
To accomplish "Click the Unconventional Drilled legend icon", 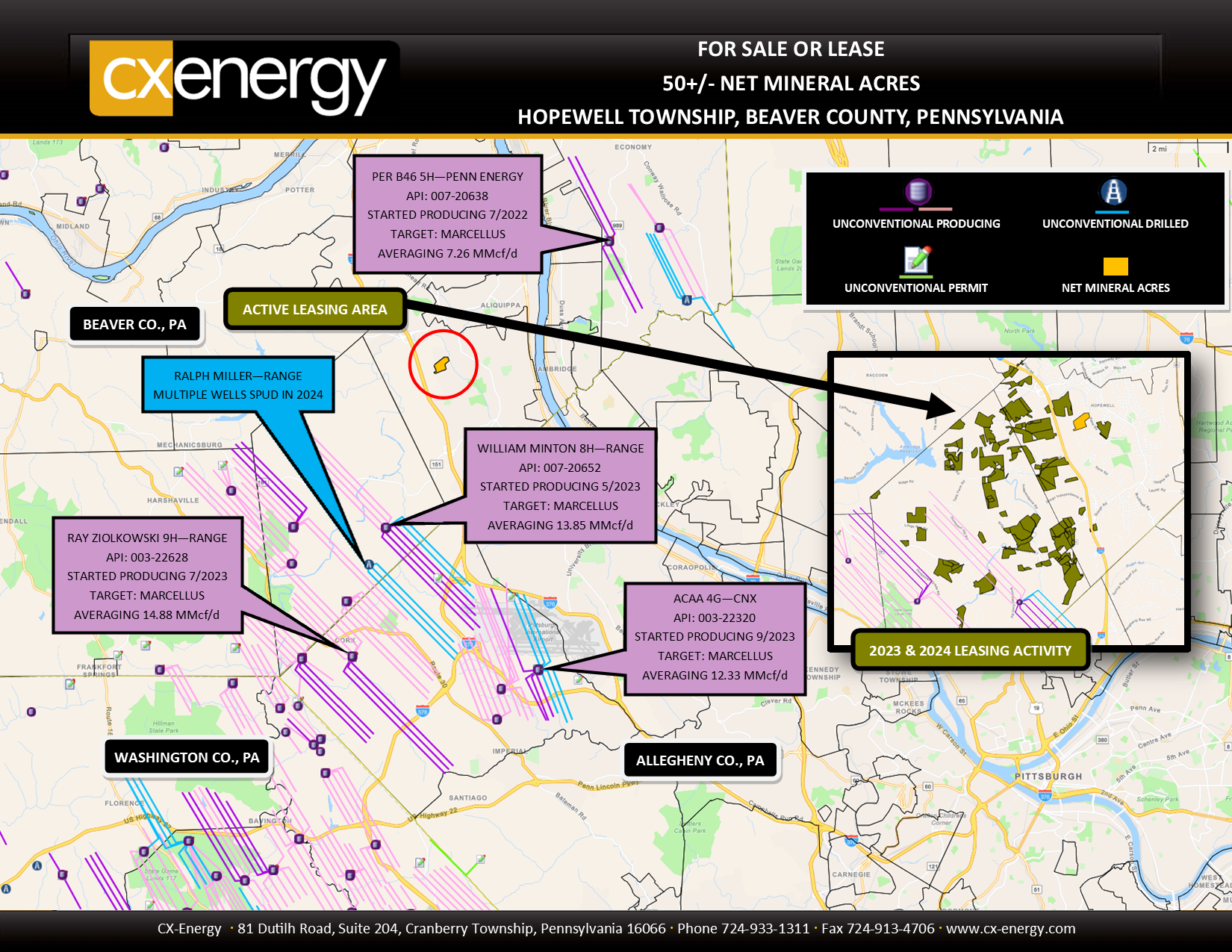I will pos(1113,192).
